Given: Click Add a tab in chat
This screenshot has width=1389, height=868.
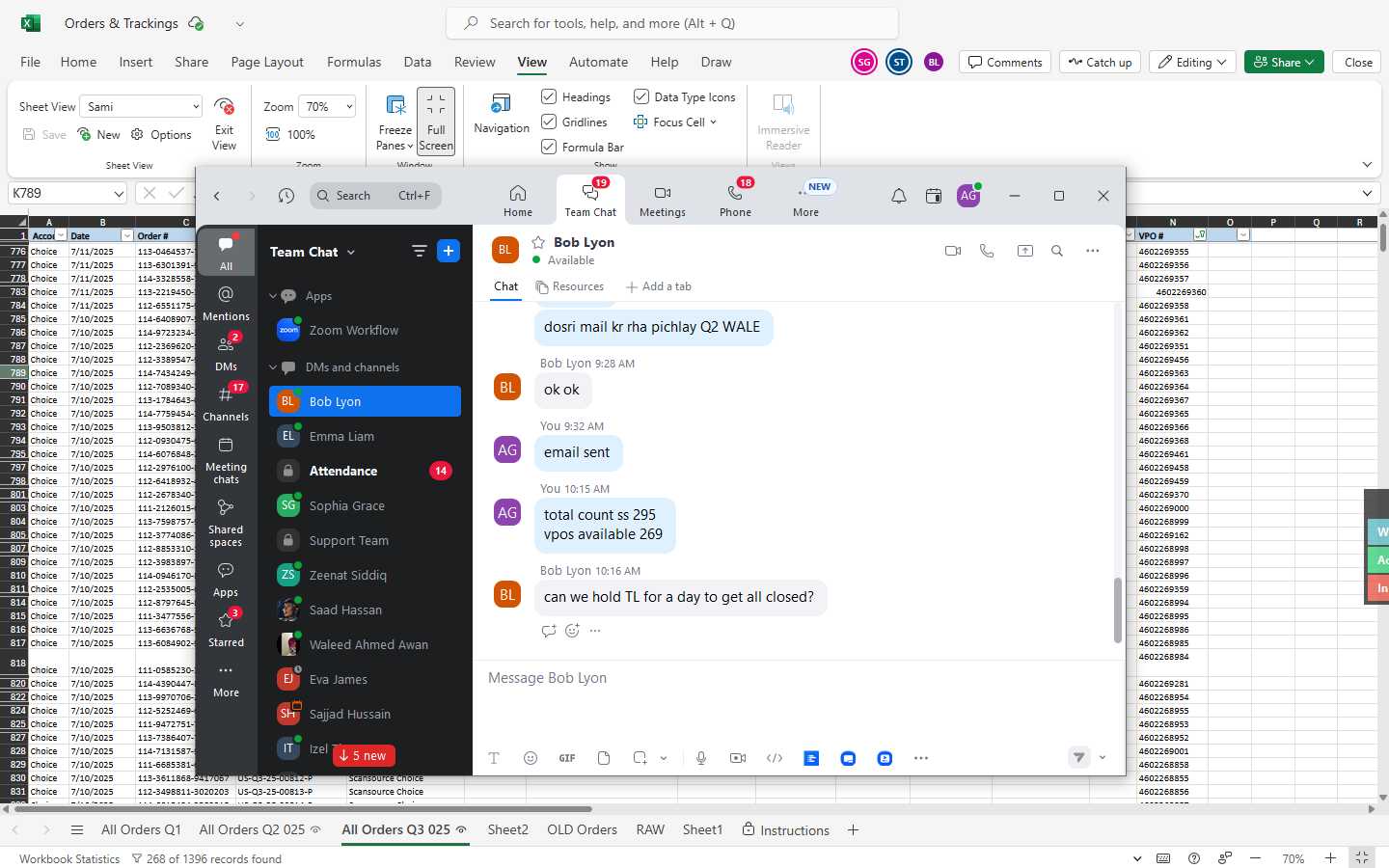Looking at the screenshot, I should point(658,286).
